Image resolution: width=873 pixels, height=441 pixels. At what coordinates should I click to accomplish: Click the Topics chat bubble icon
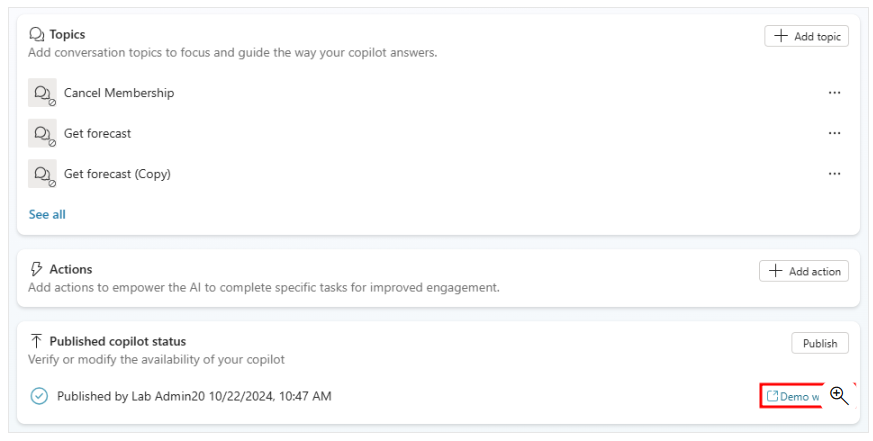(37, 34)
